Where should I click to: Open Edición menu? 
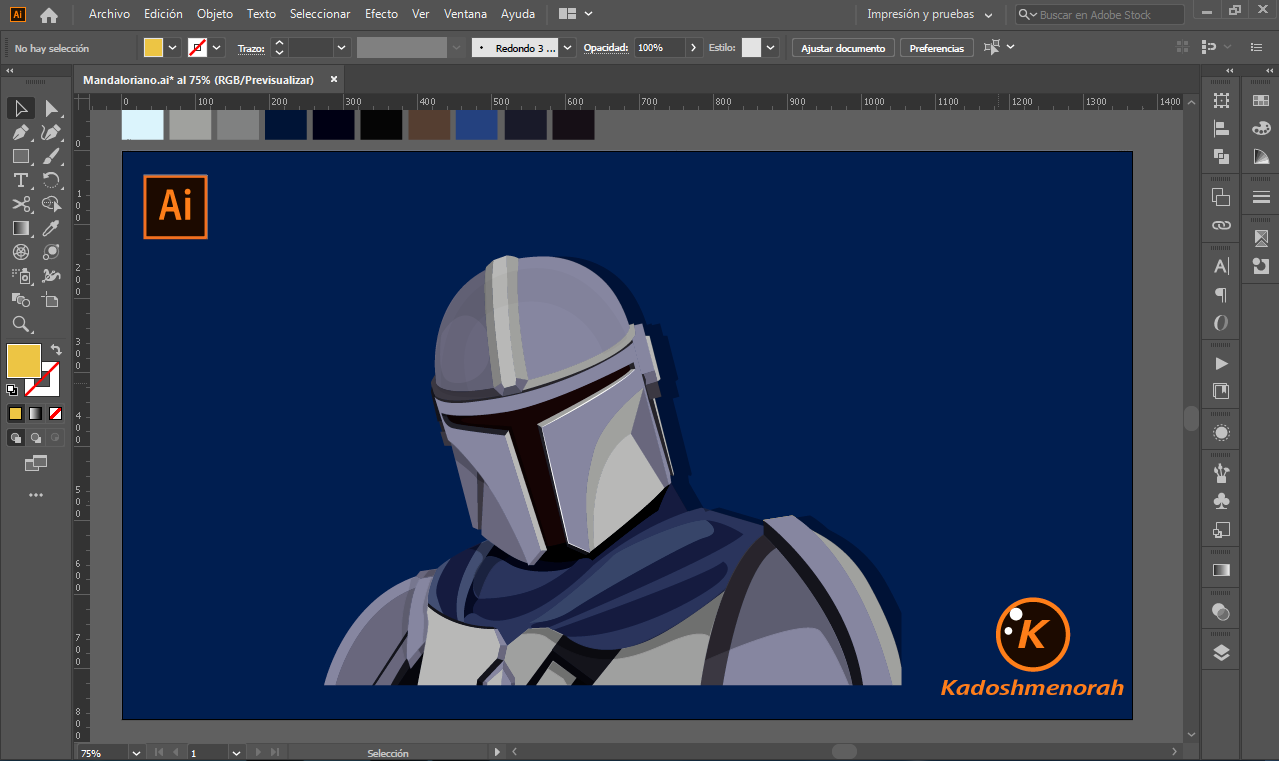pos(163,14)
